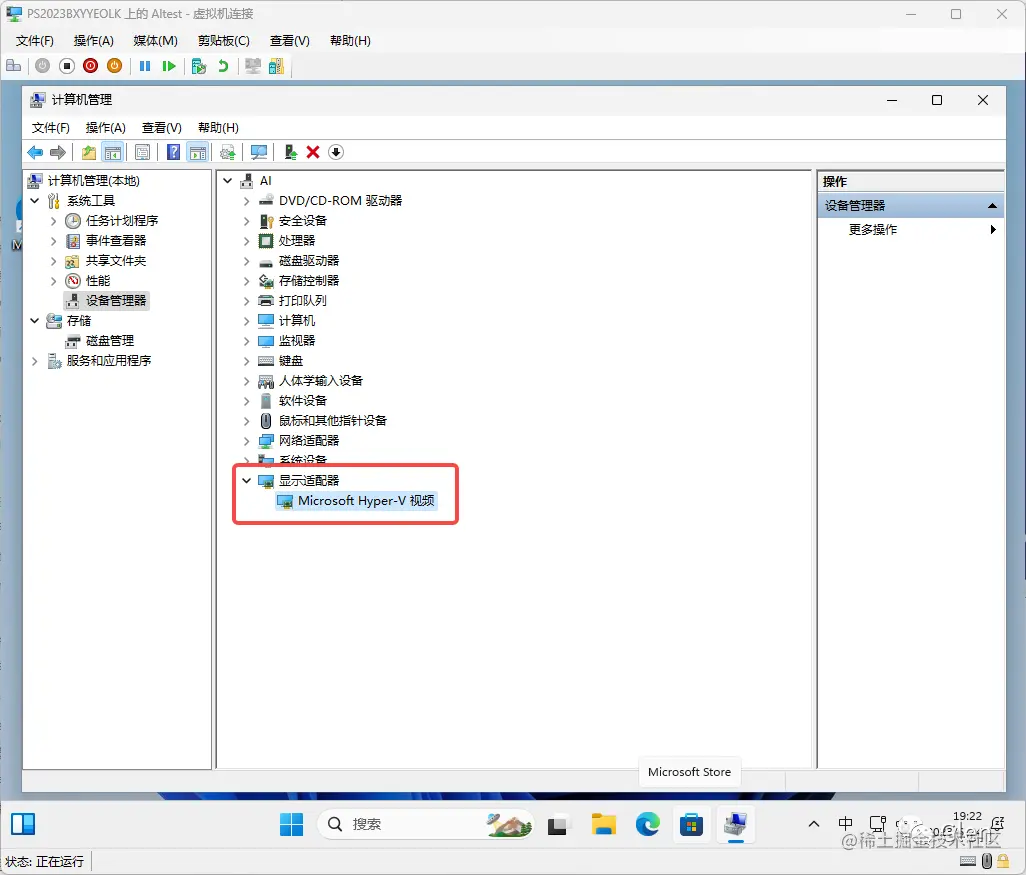Open the Windows Start button in the VM
This screenshot has width=1026, height=875.
pos(291,825)
